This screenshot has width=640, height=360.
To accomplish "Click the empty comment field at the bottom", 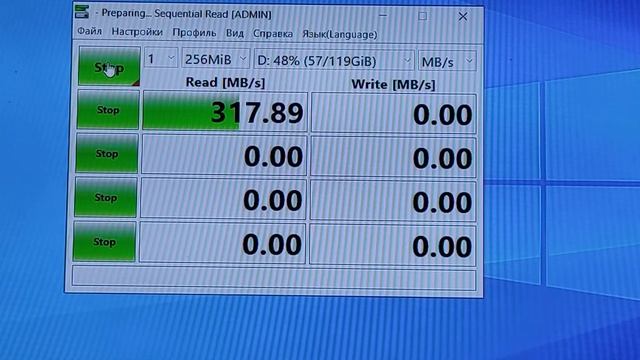I will 274,279.
